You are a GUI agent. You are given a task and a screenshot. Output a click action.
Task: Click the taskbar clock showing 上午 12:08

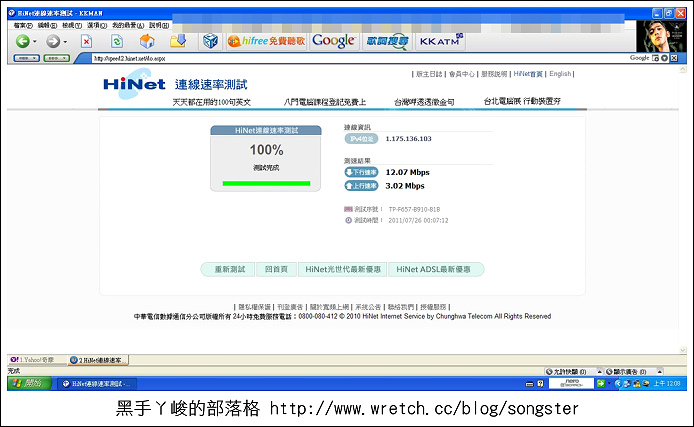coord(667,384)
